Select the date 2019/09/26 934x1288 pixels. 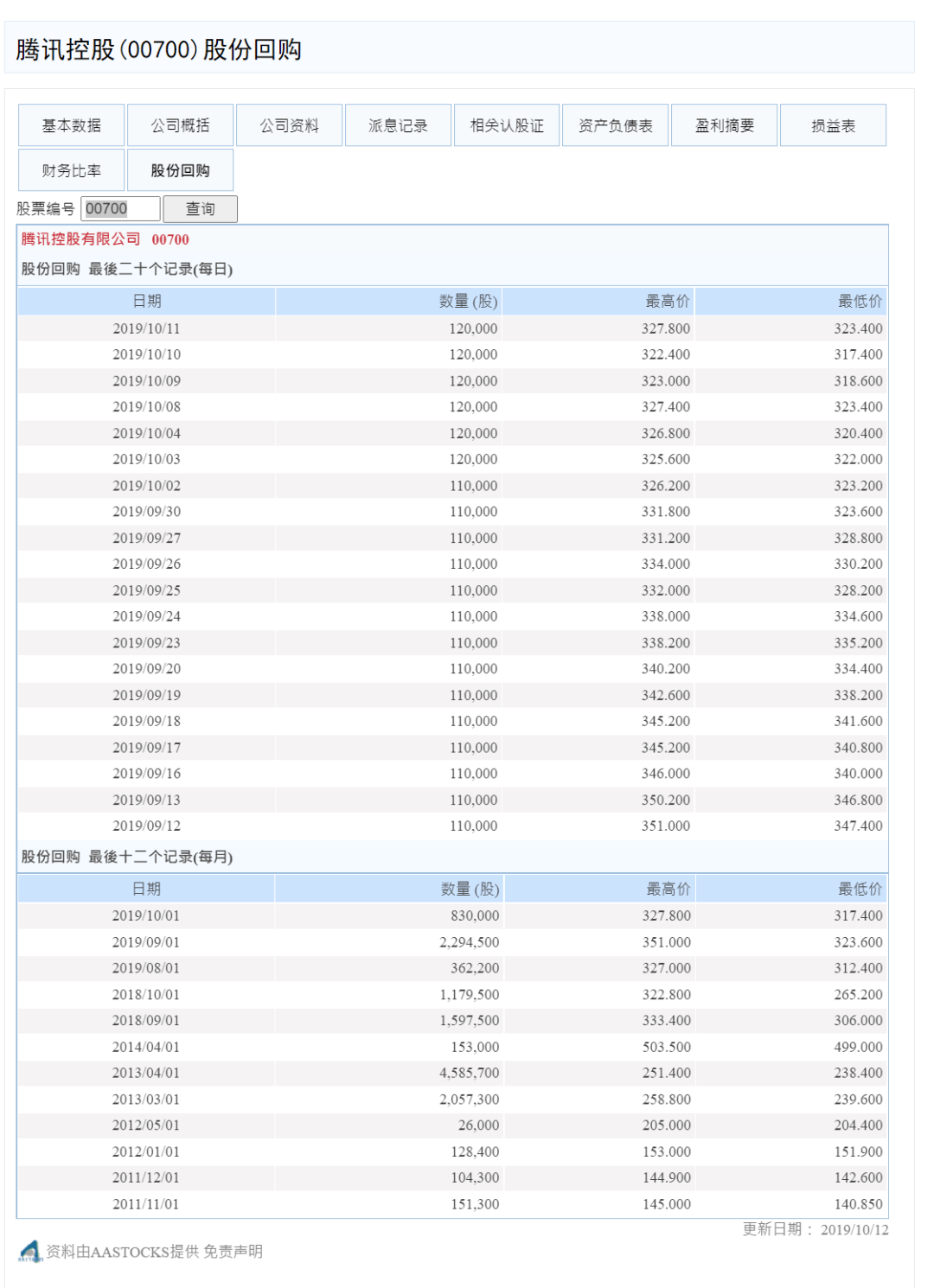tap(147, 564)
